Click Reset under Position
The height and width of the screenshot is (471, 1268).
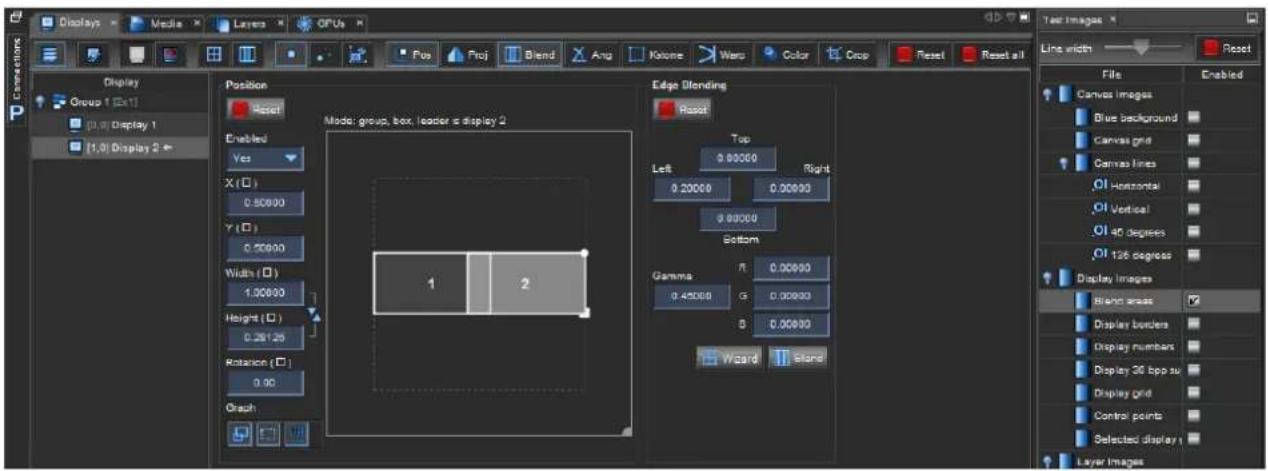pyautogui.click(x=255, y=109)
